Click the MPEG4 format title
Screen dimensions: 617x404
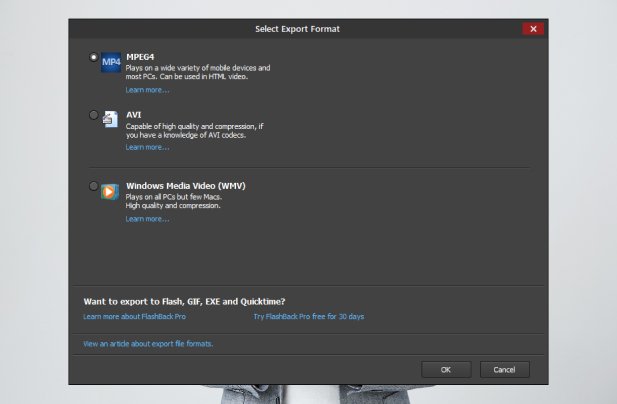tap(140, 57)
